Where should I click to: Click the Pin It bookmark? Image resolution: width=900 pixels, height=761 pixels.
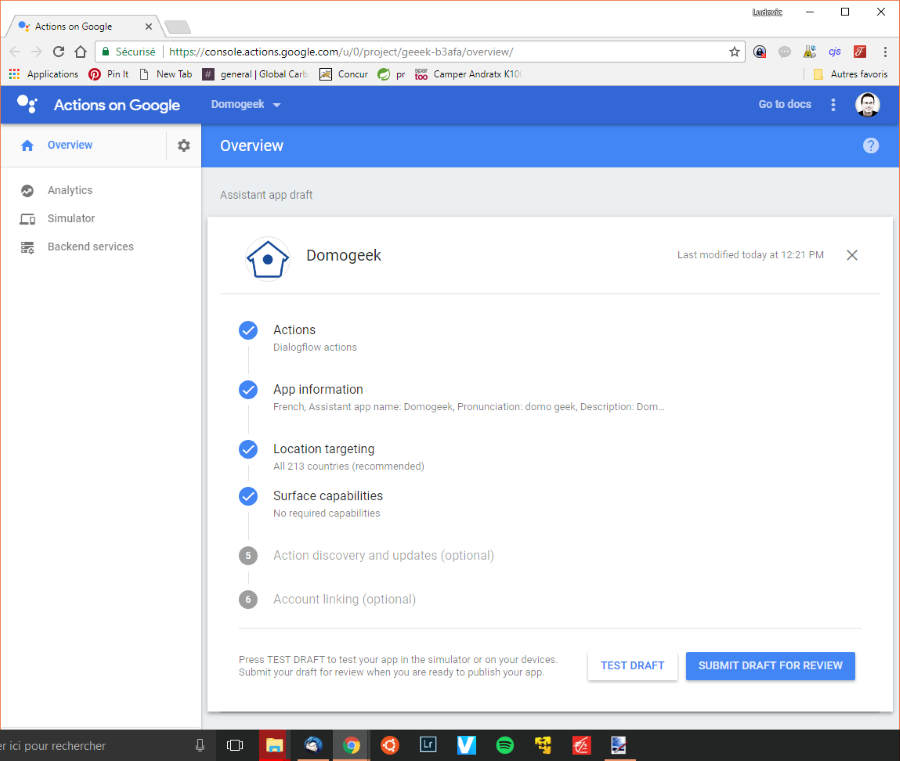pyautogui.click(x=108, y=74)
